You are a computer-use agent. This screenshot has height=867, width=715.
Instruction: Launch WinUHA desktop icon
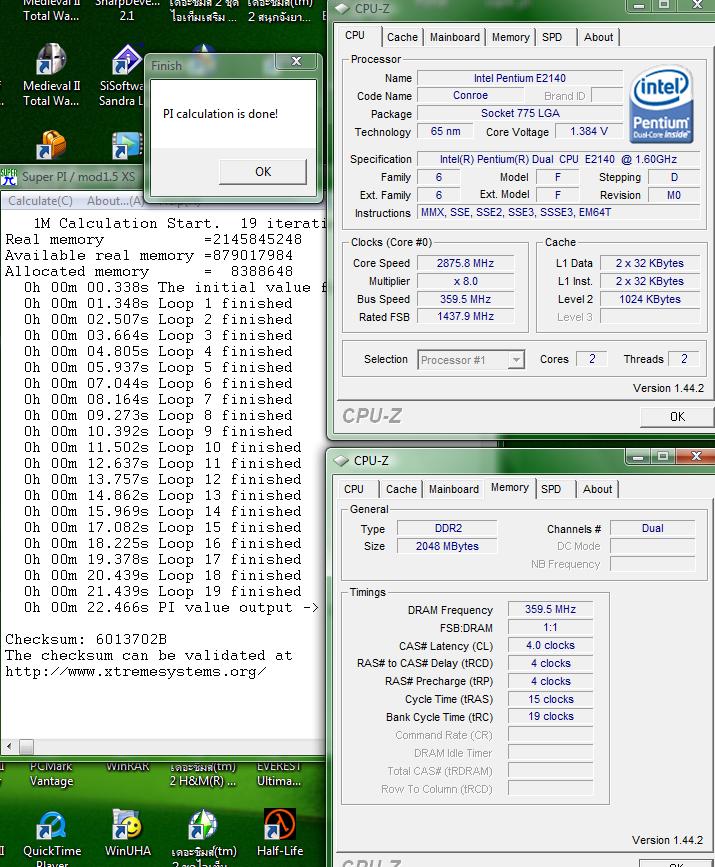128,833
